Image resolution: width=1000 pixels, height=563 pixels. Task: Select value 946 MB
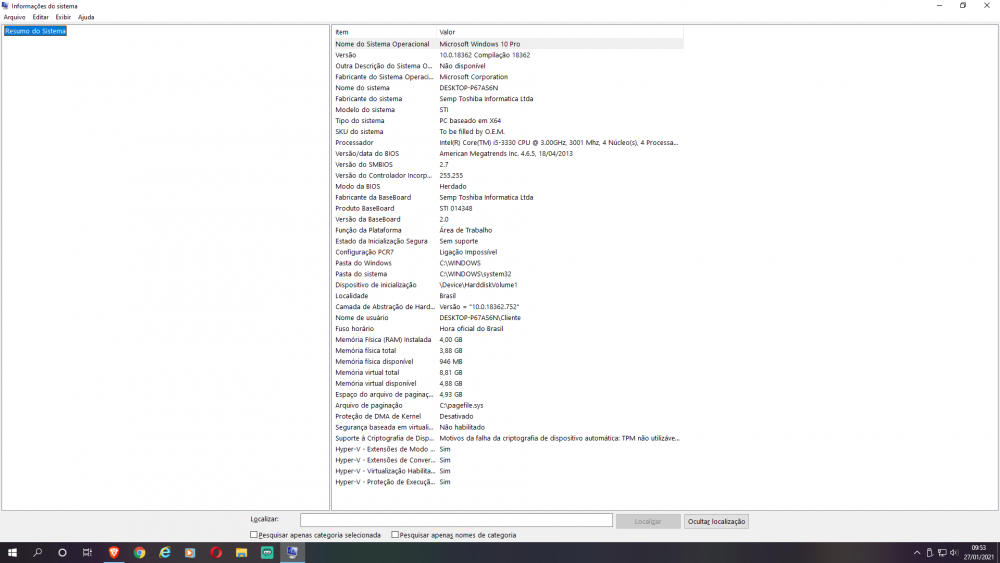[451, 362]
